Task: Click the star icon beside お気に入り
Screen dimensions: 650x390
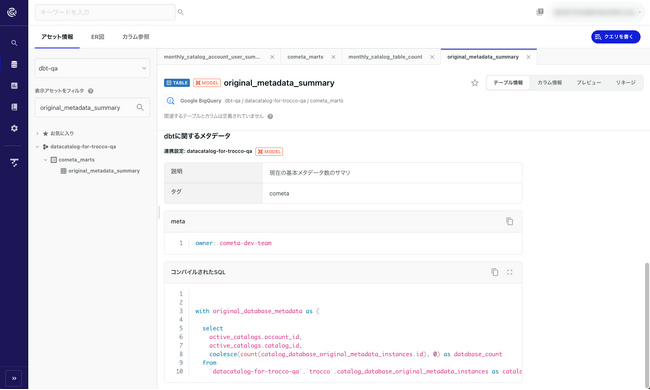Action: (x=46, y=133)
